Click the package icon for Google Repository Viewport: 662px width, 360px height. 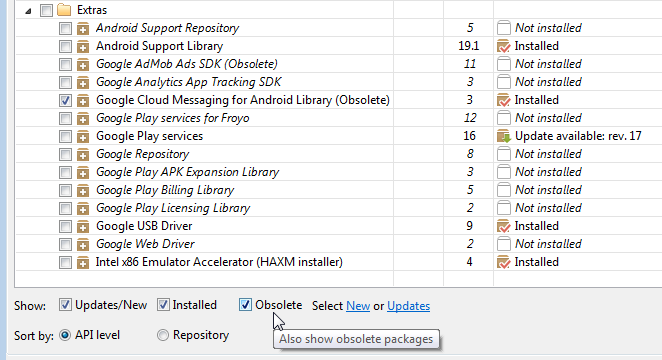tap(83, 154)
